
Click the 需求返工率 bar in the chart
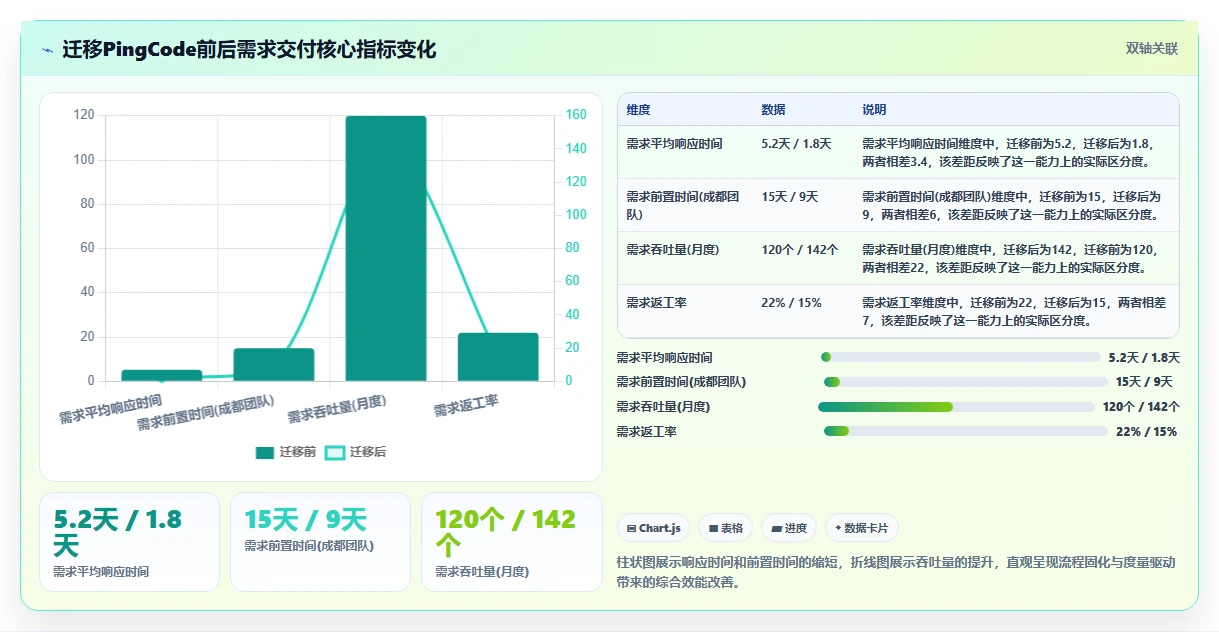[x=498, y=357]
